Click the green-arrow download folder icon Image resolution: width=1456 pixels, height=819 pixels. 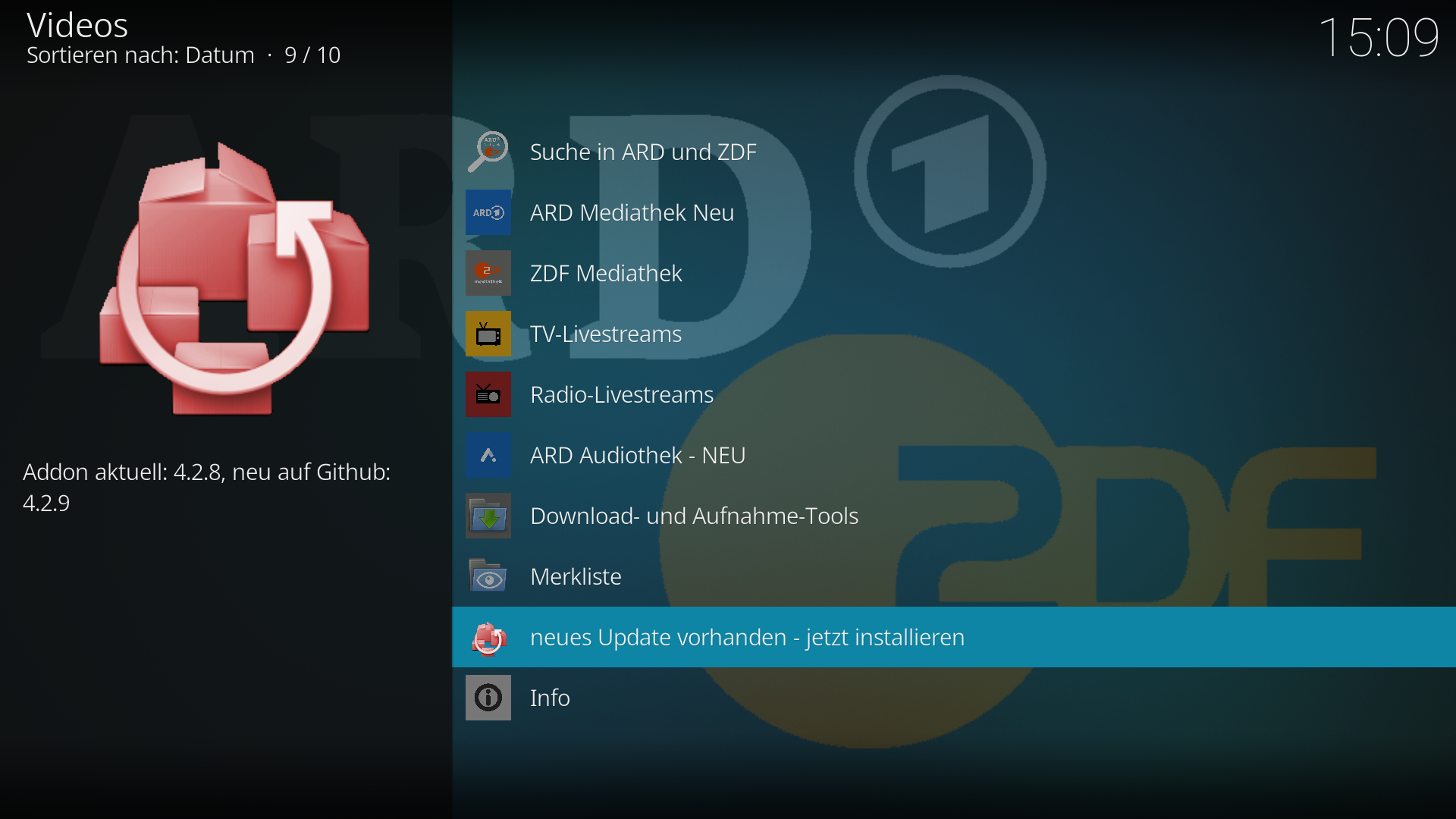coord(488,516)
